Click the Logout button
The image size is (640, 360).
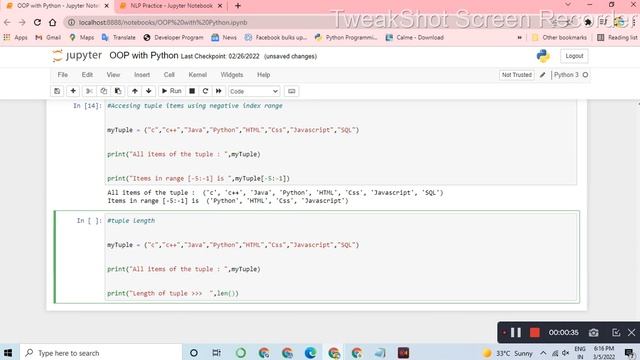click(x=574, y=56)
